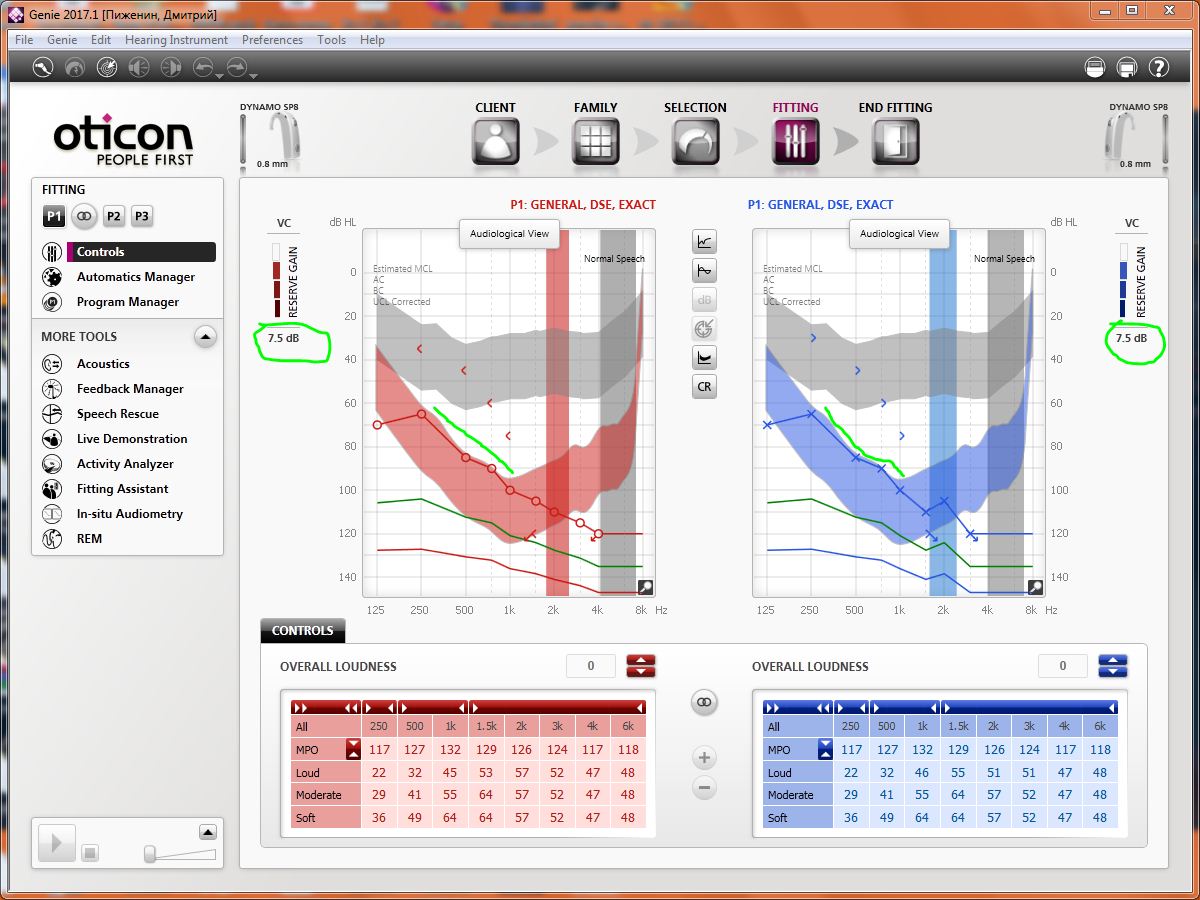Expand the red MPO row toggle arrow

(353, 749)
